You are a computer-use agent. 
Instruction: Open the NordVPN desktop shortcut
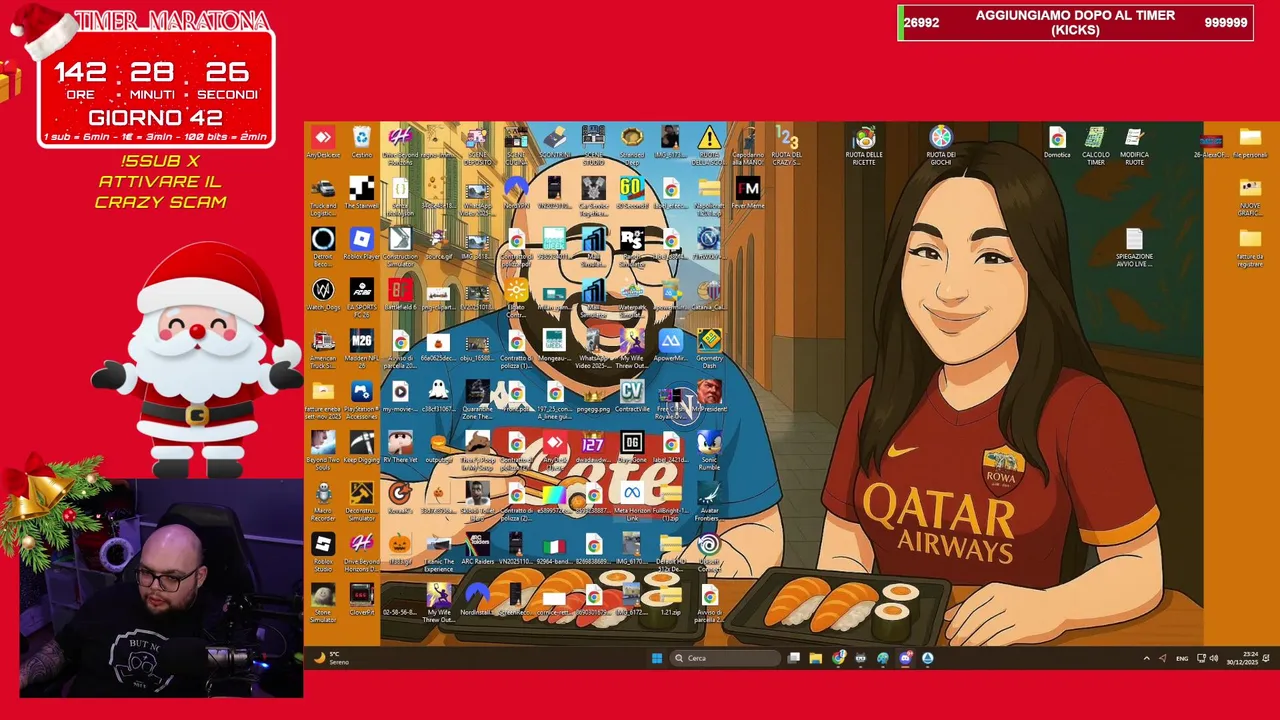516,194
